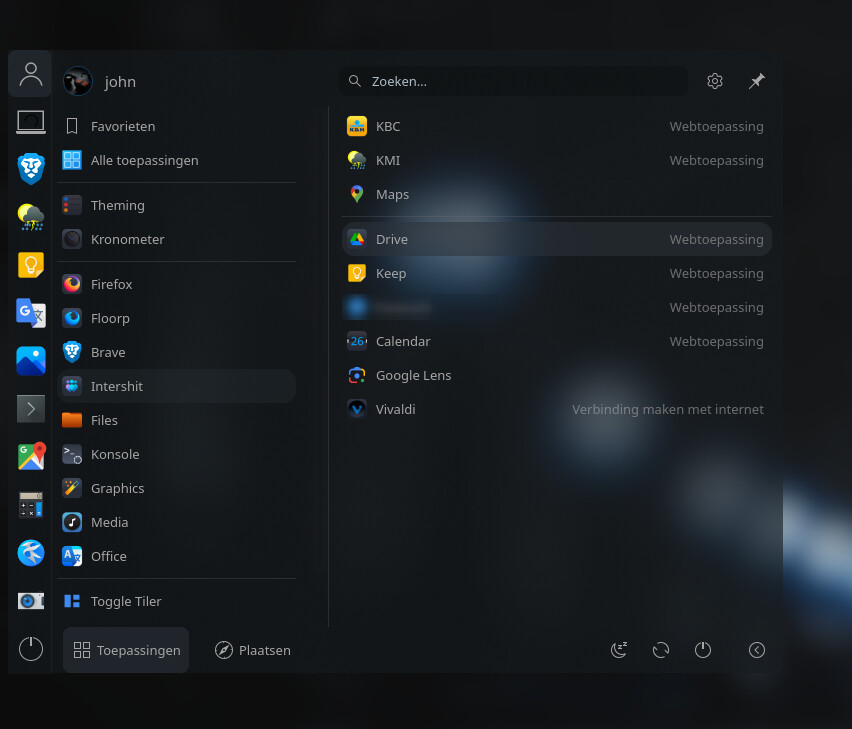Viewport: 852px width, 729px height.
Task: Select the Favorieten category
Action: [177, 127]
